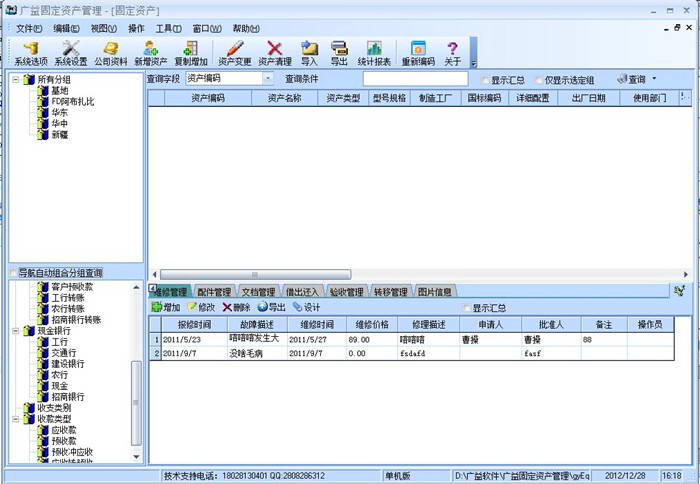
Task: Open 公司资料 toolbar icon
Action: click(110, 53)
